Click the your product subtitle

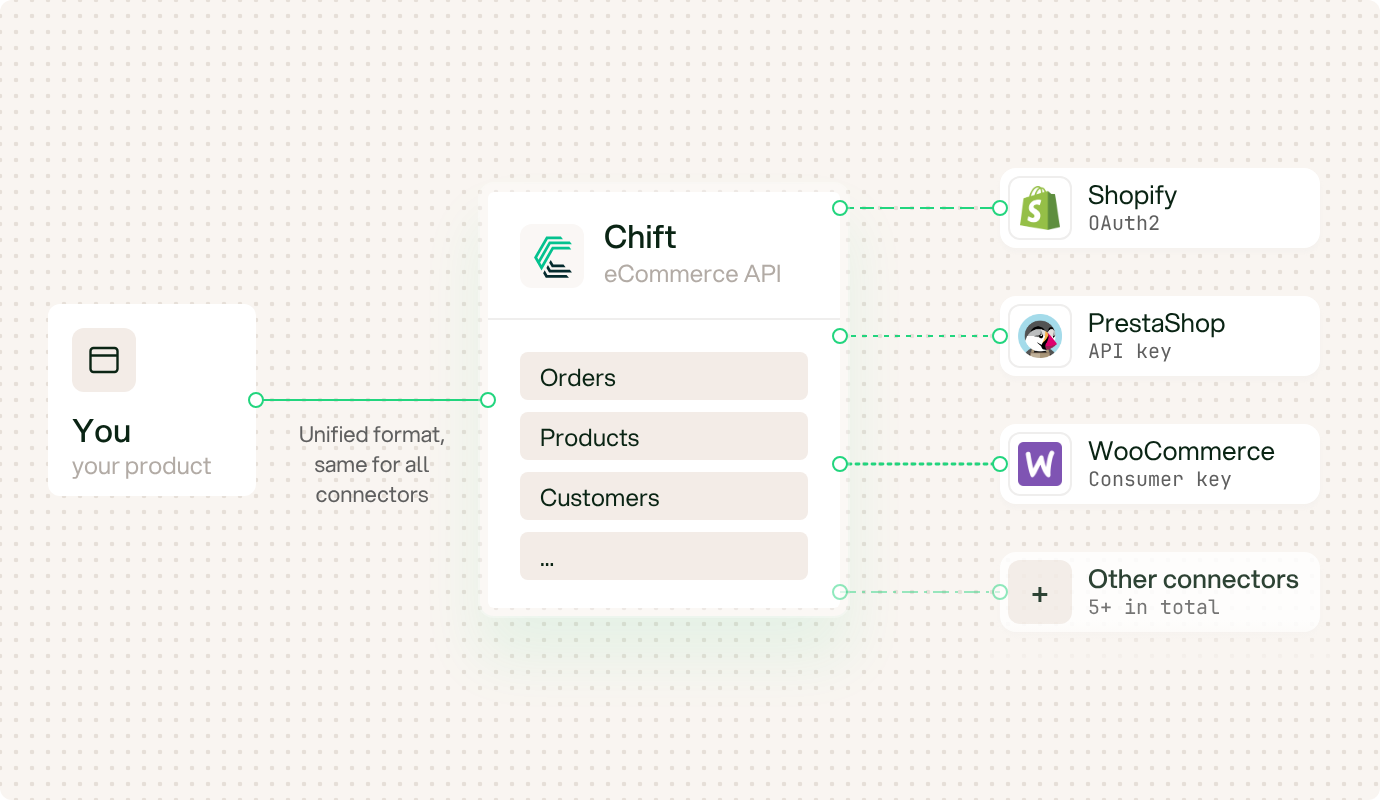pos(142,466)
